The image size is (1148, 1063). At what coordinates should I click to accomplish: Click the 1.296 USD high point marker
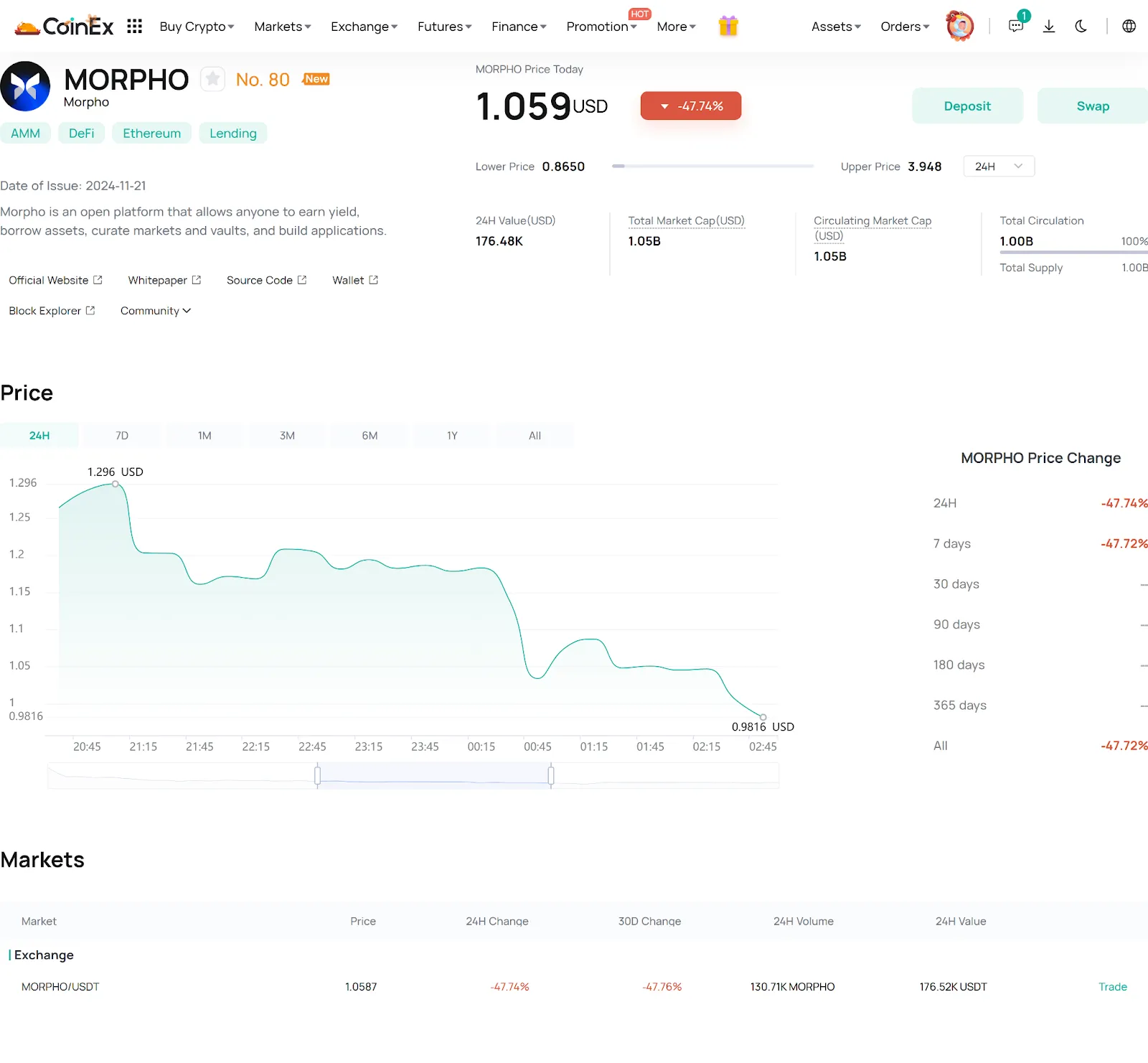116,484
